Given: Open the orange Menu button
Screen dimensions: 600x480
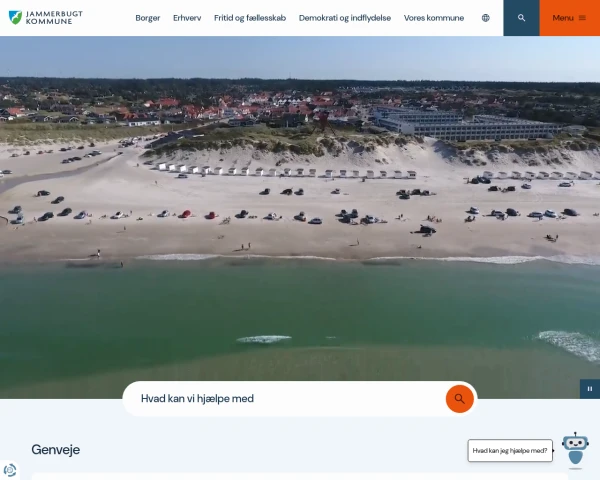Looking at the screenshot, I should [569, 18].
